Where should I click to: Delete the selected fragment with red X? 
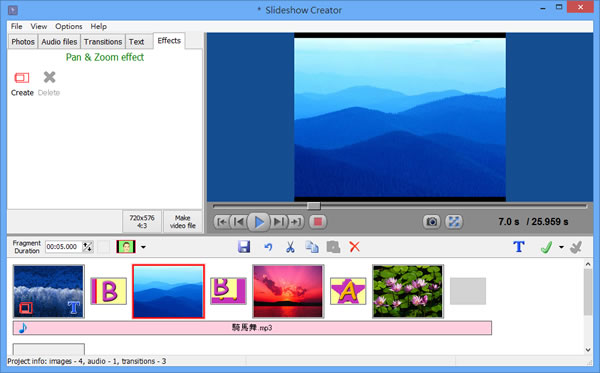click(355, 247)
